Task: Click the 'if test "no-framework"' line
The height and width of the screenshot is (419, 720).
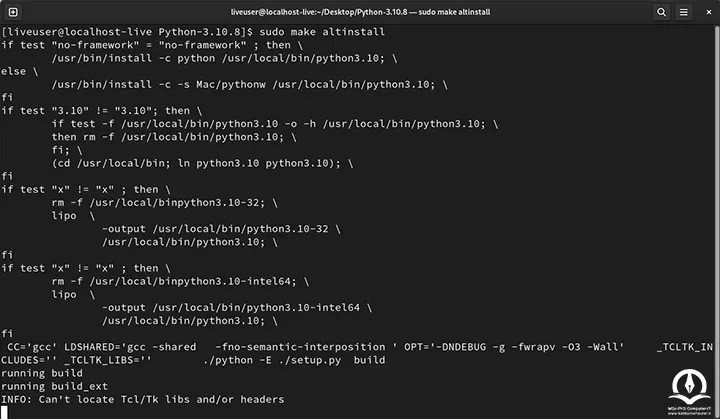Action: (x=152, y=45)
